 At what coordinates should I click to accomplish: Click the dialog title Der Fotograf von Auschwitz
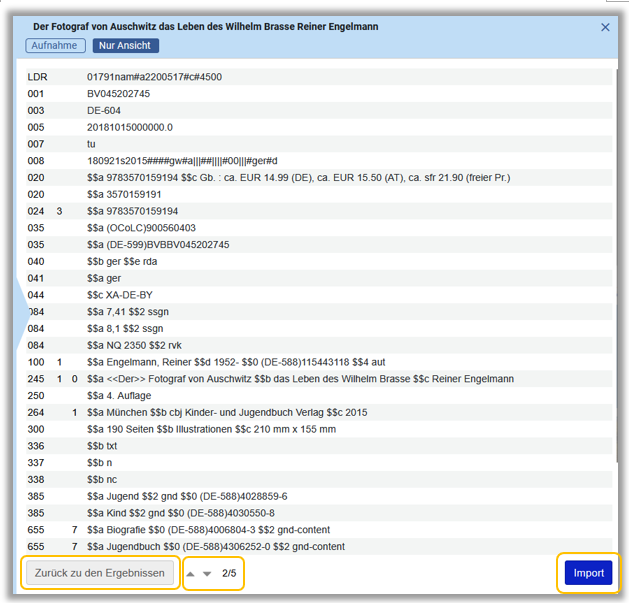point(205,27)
